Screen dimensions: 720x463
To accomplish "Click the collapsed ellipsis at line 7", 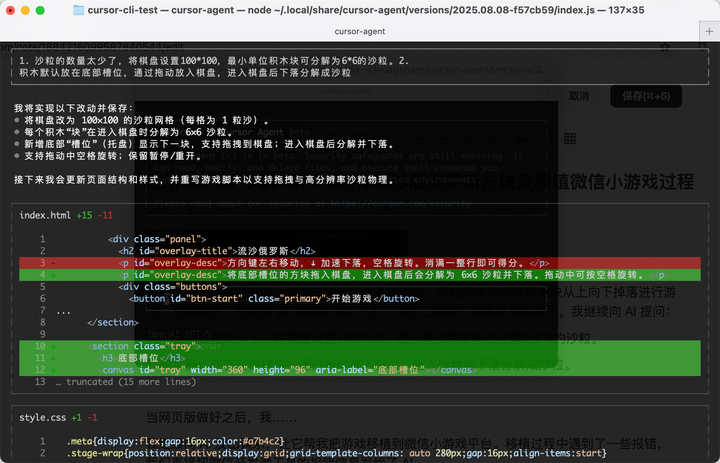I will point(63,311).
